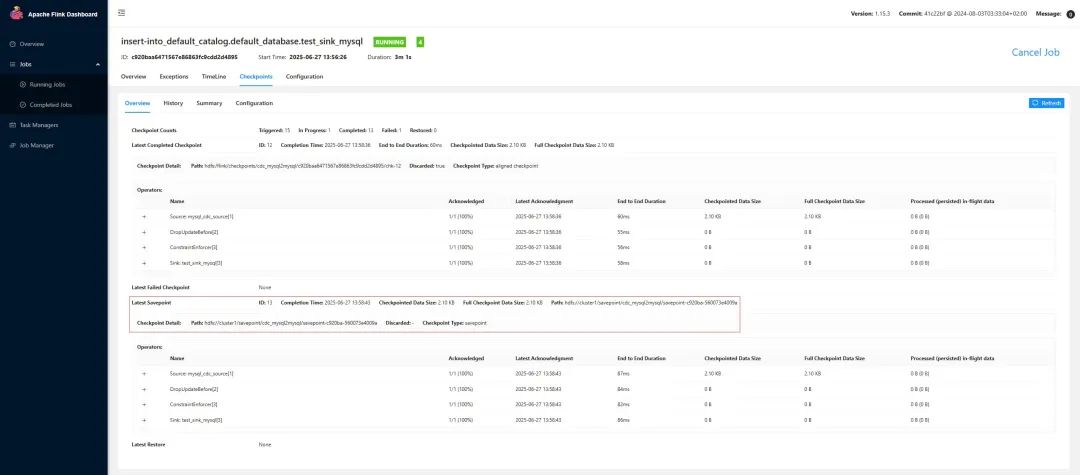
Task: Click the job title insert-into_default_catalog.default_database.test_sink_mysql
Action: (x=242, y=41)
